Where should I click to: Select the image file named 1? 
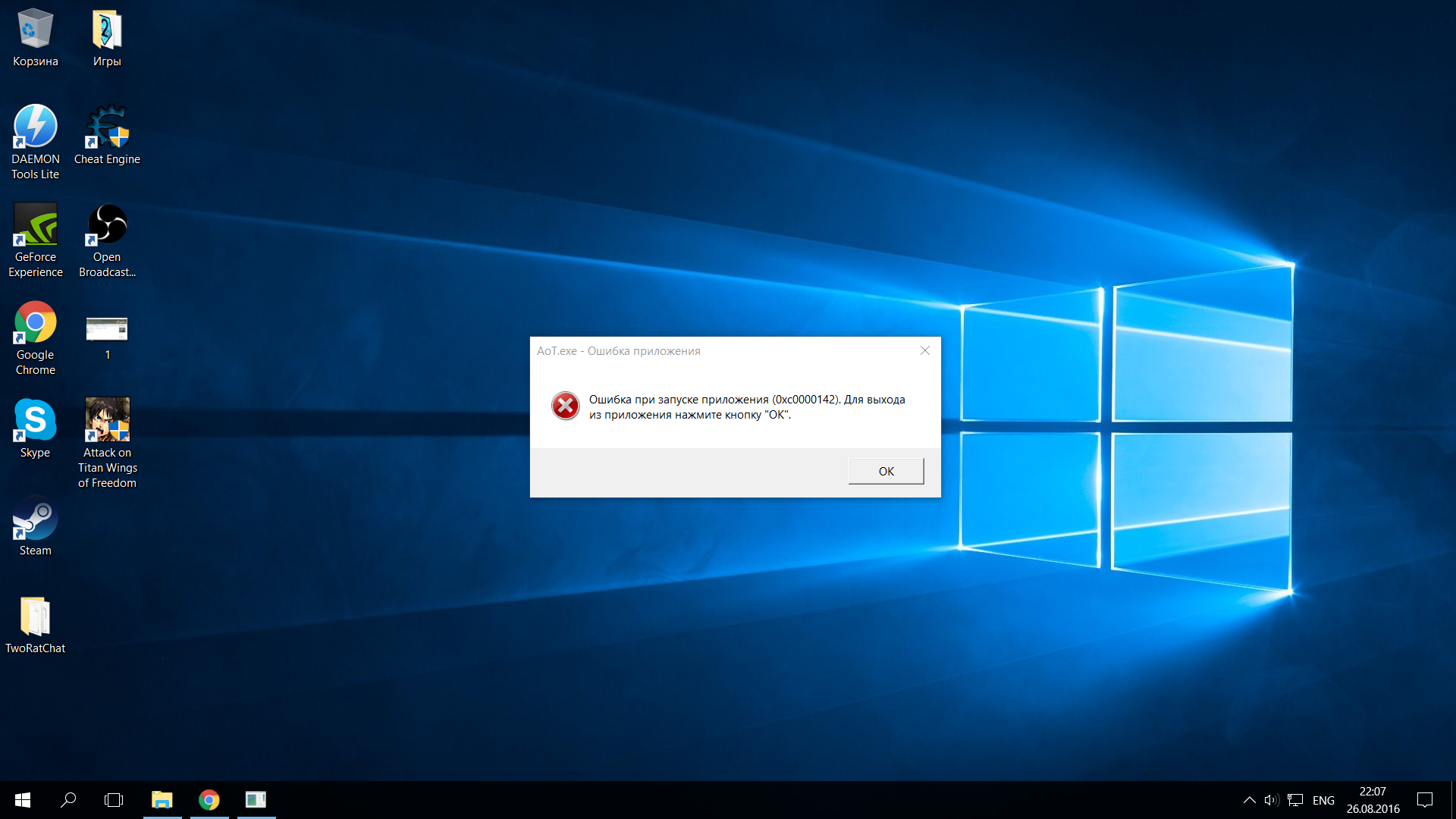[x=107, y=329]
